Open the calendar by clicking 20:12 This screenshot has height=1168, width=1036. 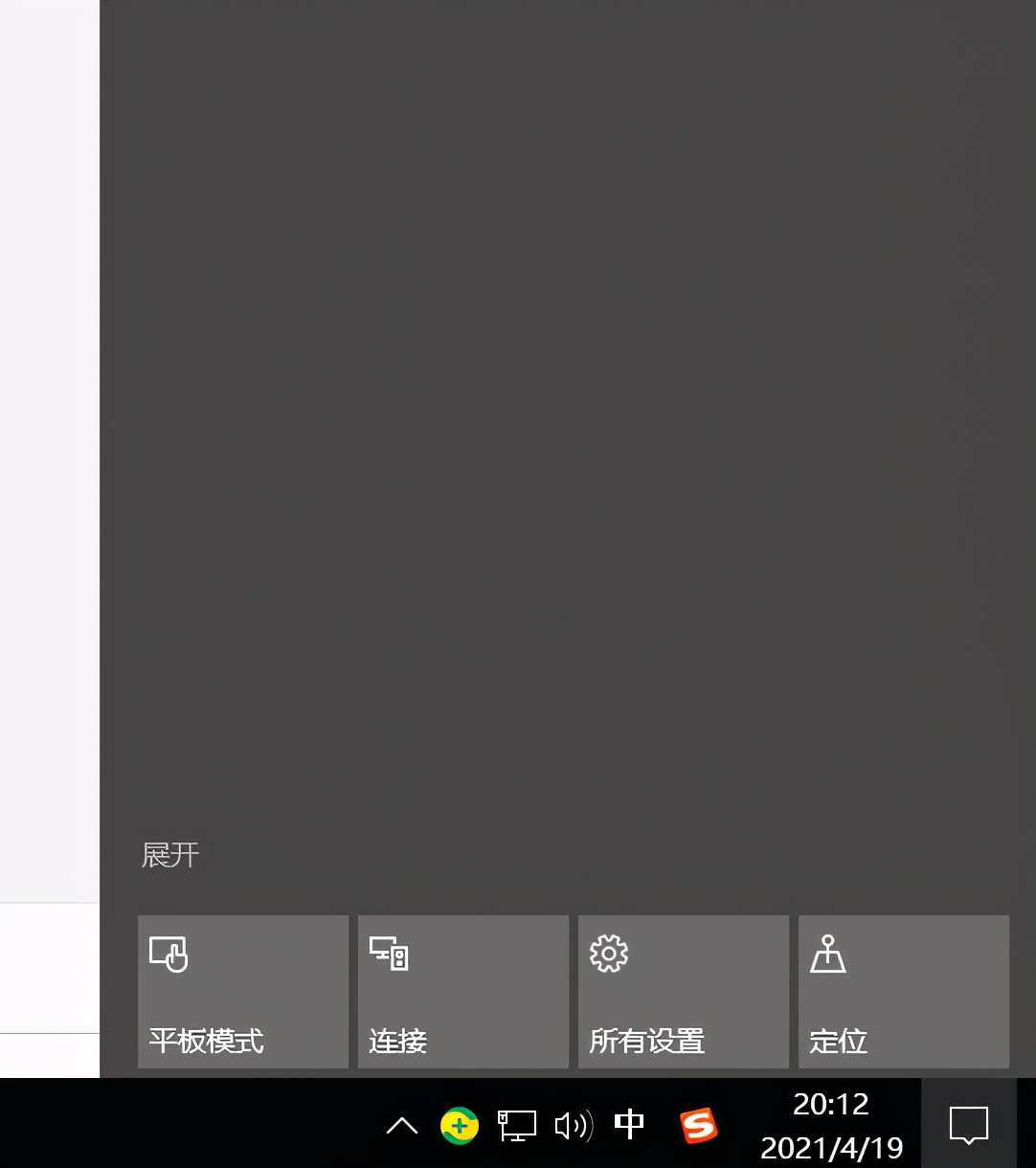pos(829,1105)
